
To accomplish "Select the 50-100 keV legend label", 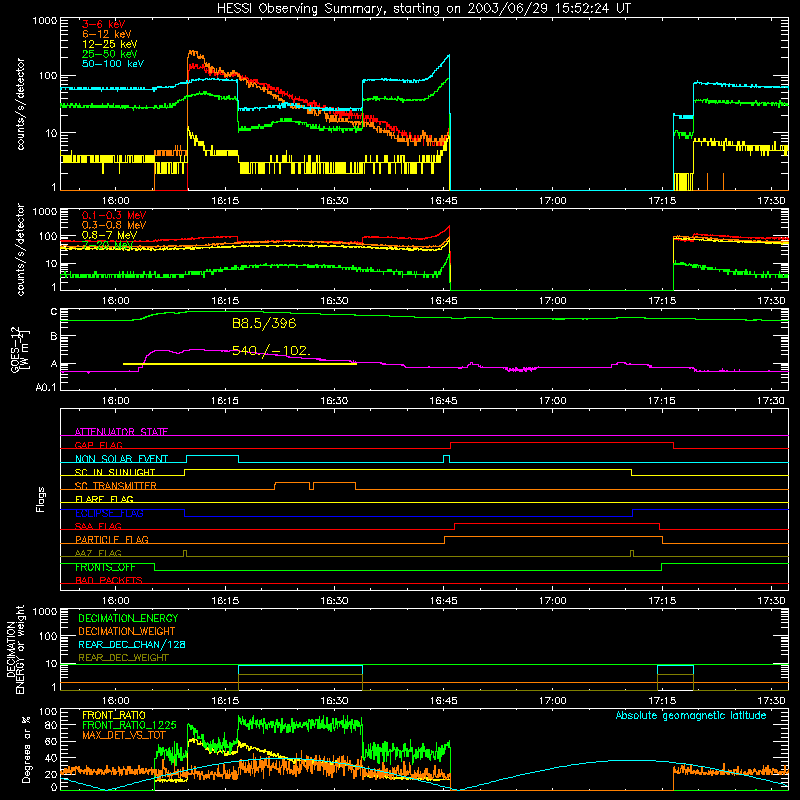I will pyautogui.click(x=113, y=64).
